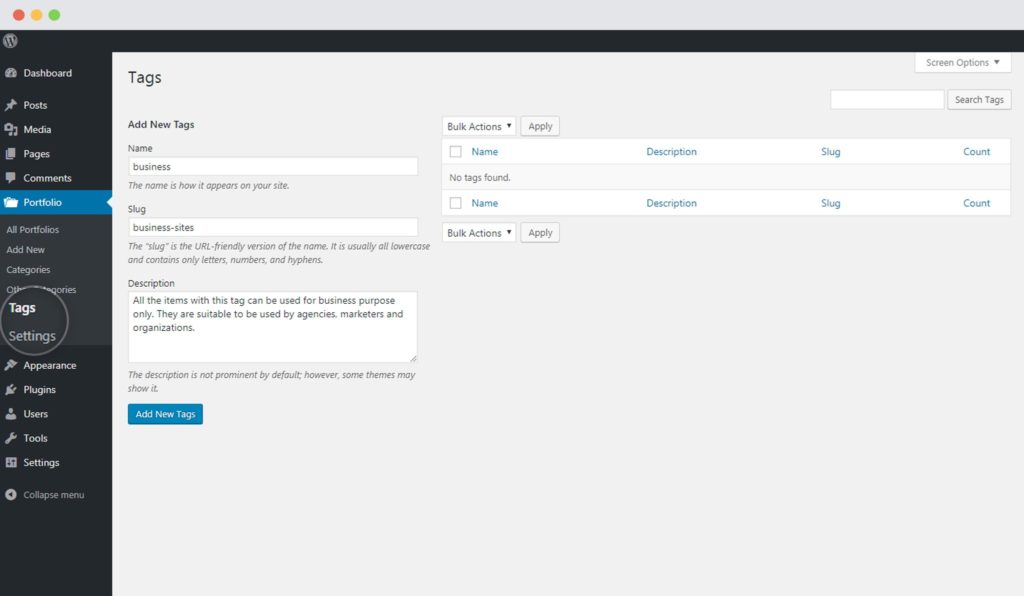Open the top Bulk Actions dropdown
This screenshot has width=1024, height=596.
[x=479, y=126]
